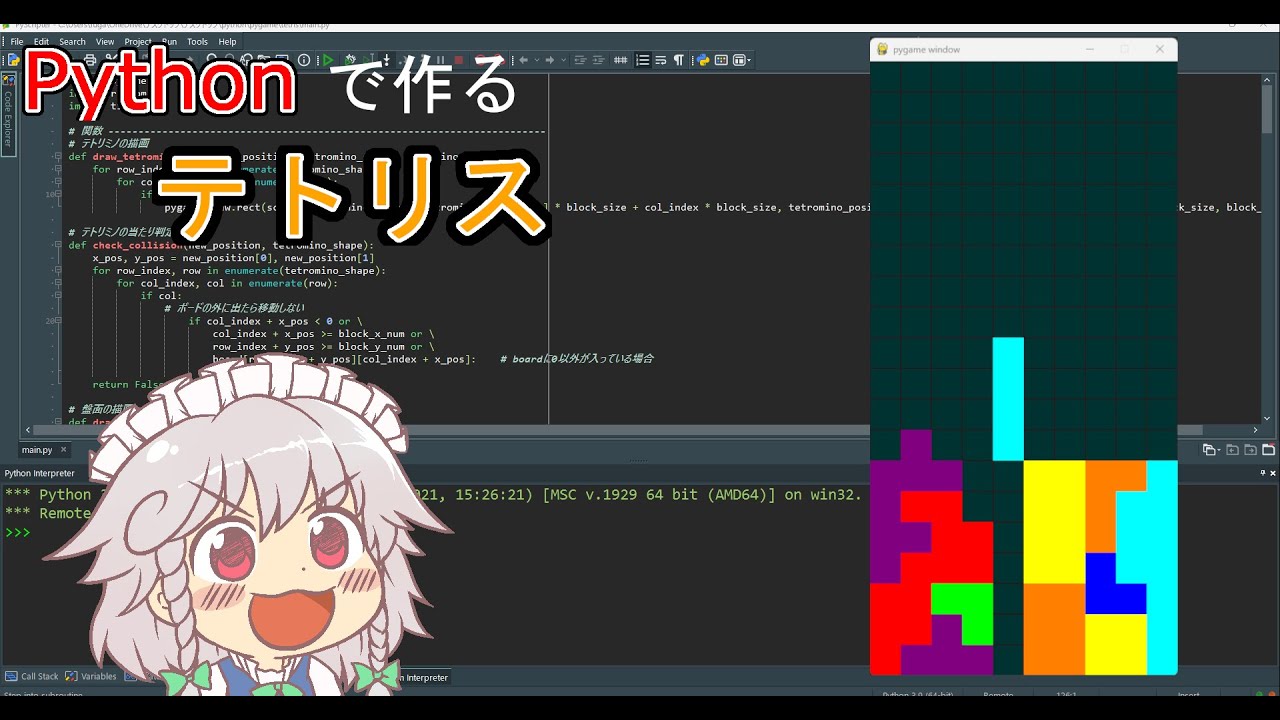Toggle line numbers display icon
This screenshot has width=1280, height=720.
click(x=643, y=60)
